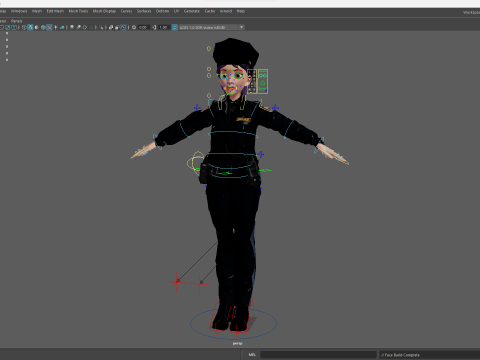Toggle X-Ray Active Components icon
Screen dimensions: 480x360
[x=117, y=27]
